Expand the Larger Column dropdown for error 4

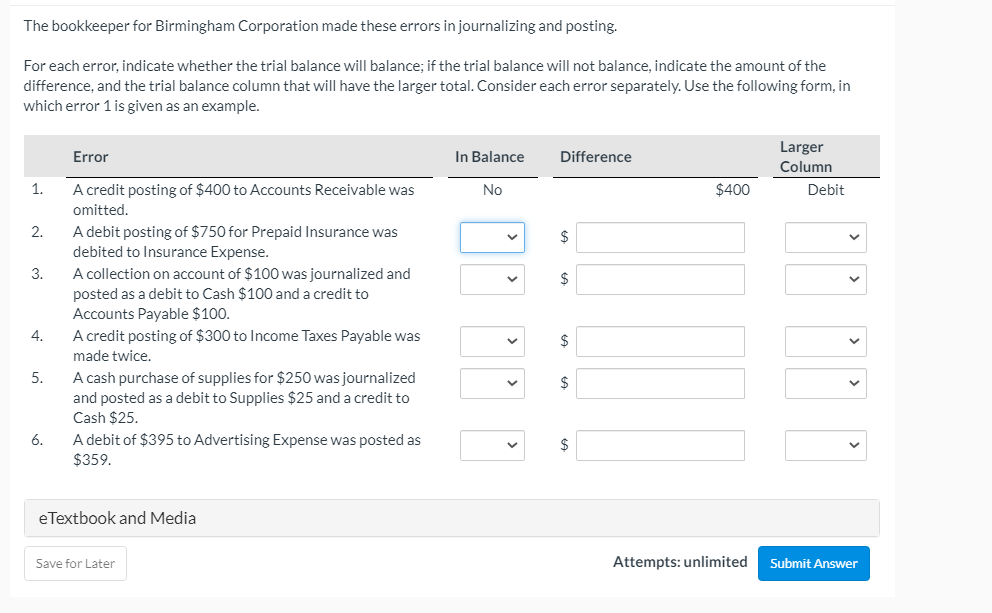(825, 341)
